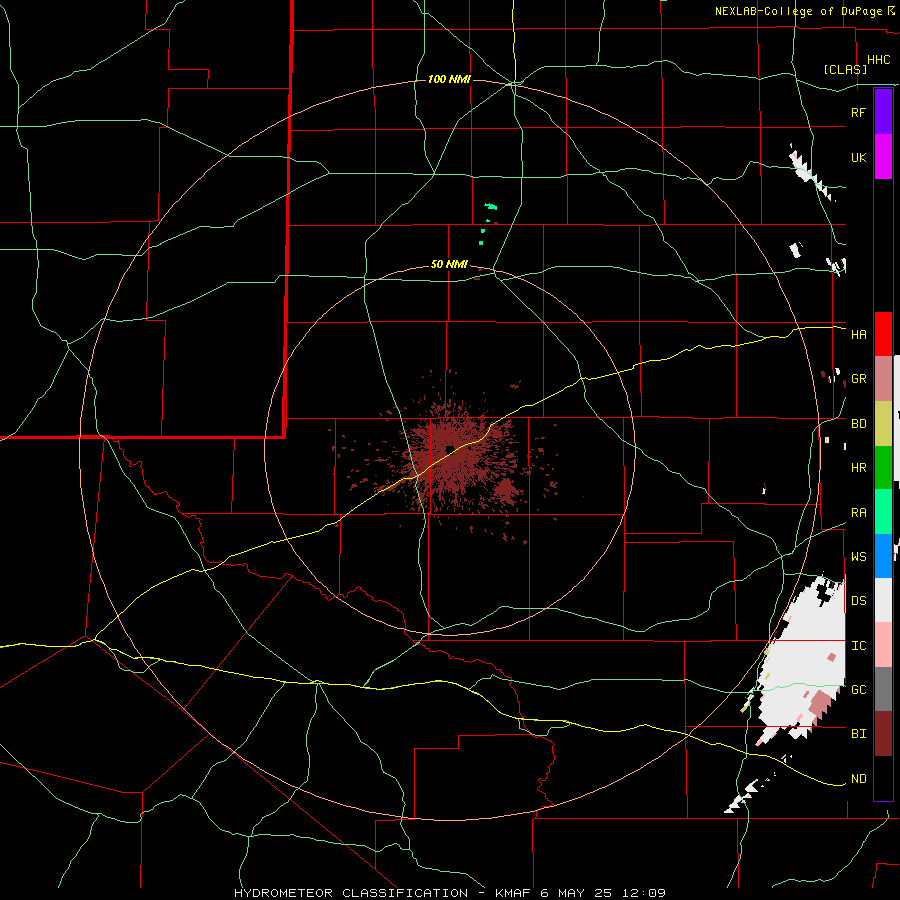
Task: Click the "[CLAS]" units label
Action: pos(845,69)
